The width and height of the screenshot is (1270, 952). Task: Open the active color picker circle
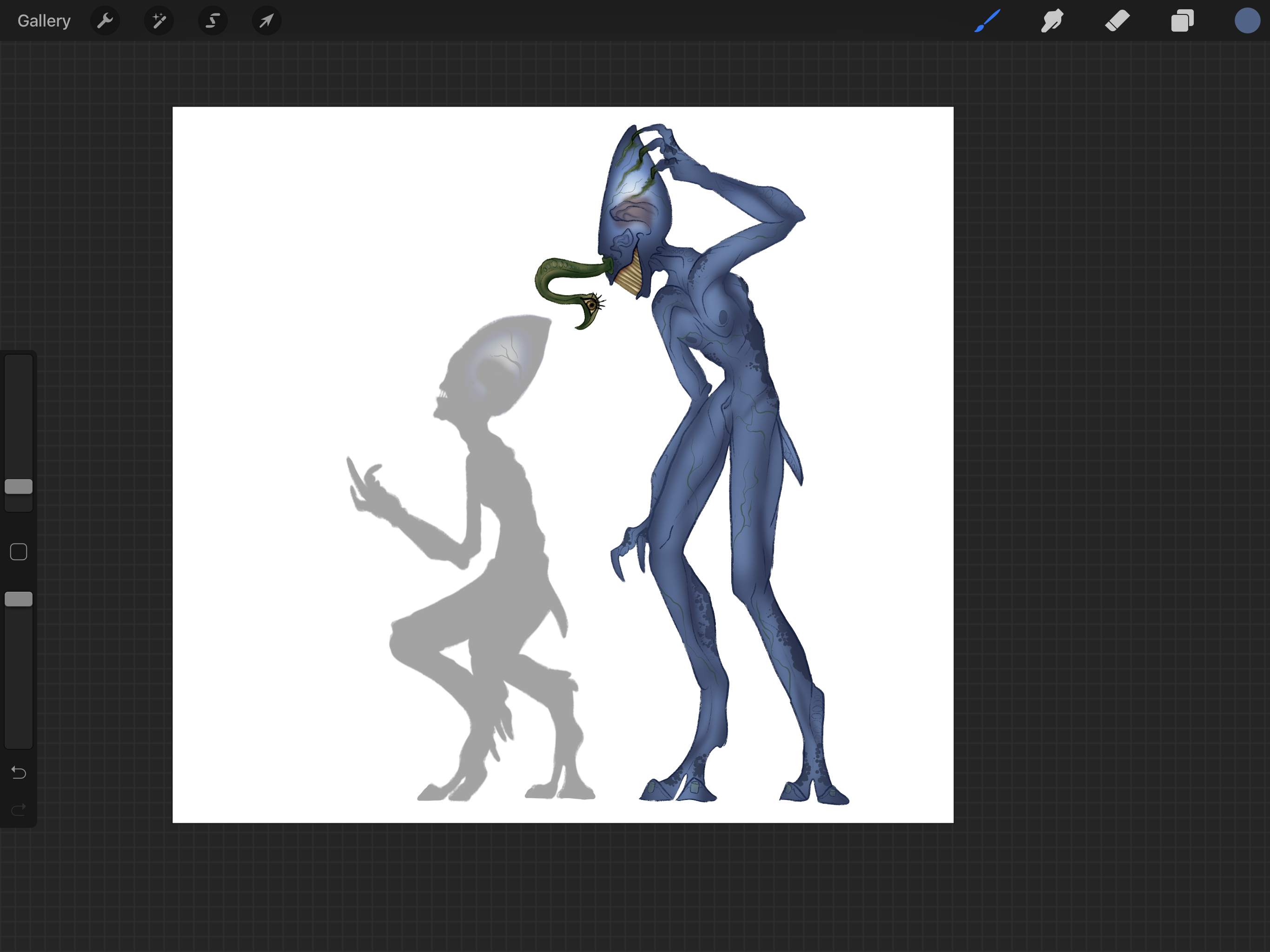1247,20
